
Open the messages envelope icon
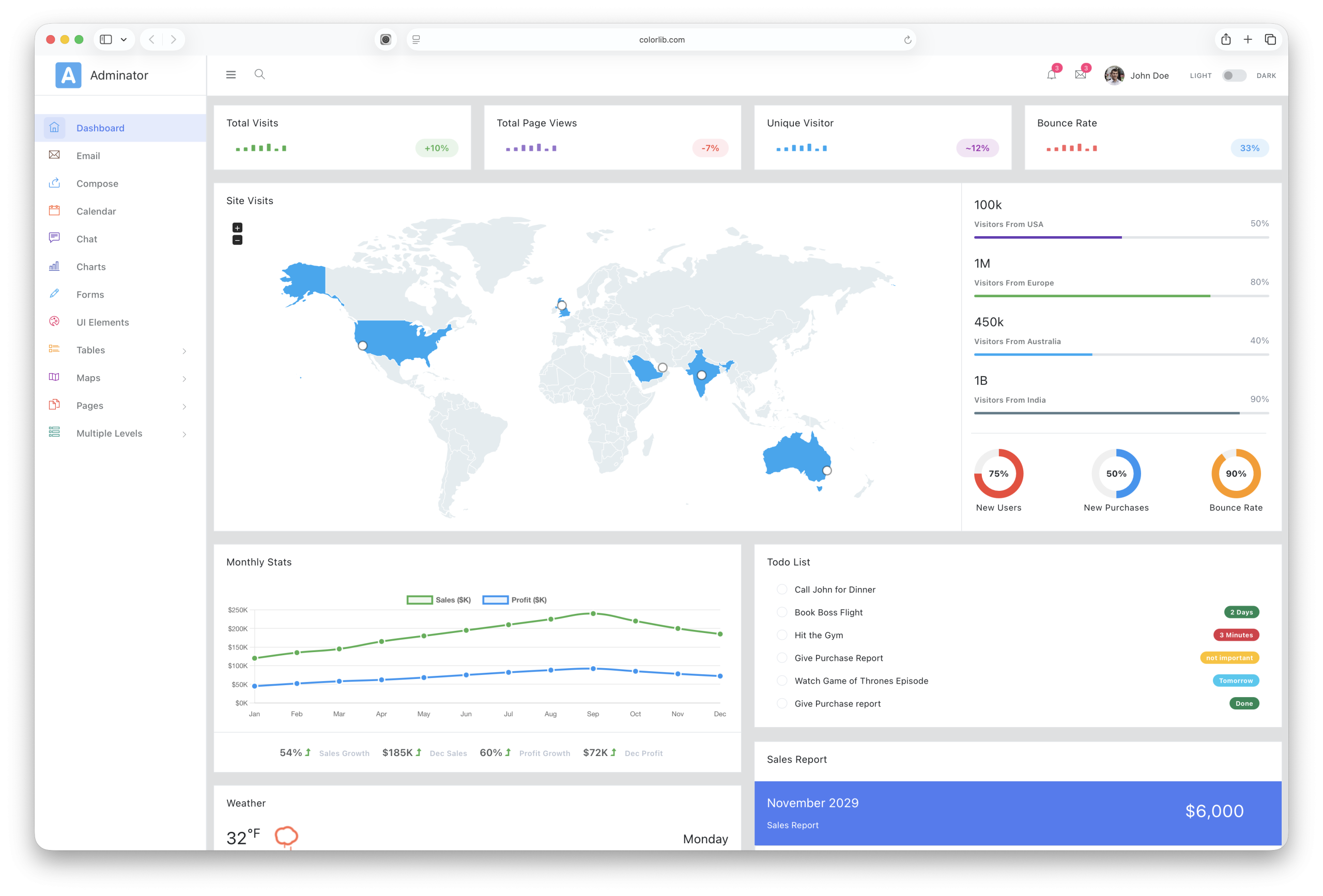pyautogui.click(x=1080, y=74)
